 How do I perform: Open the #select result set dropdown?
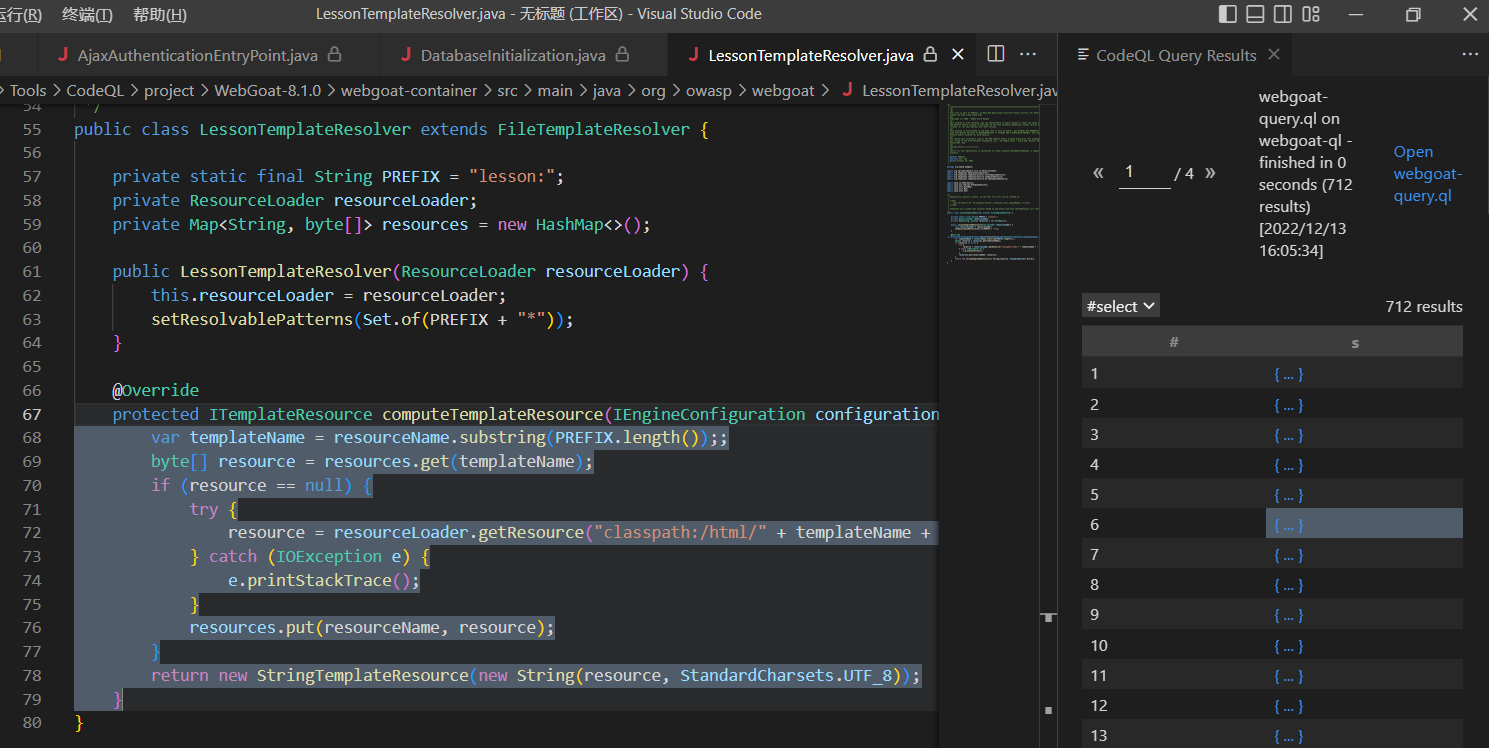click(1121, 306)
